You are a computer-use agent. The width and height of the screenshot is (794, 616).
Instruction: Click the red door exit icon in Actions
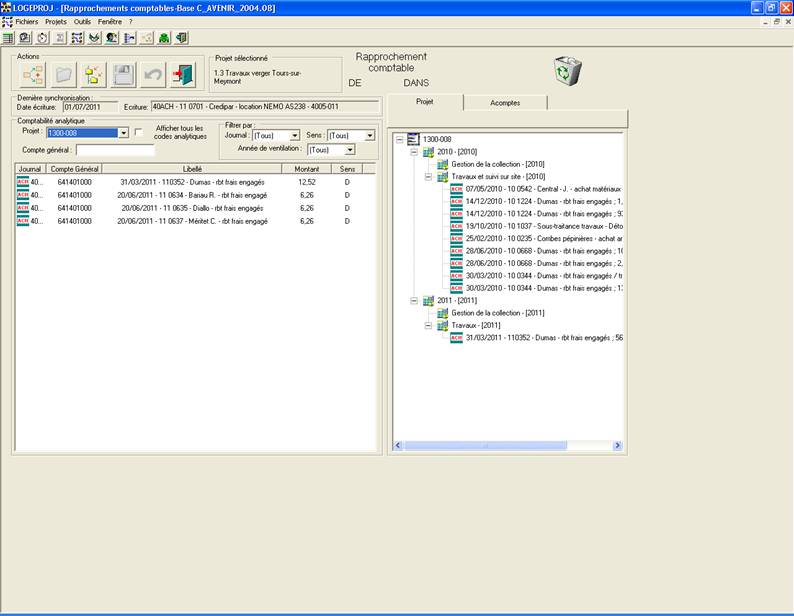183,75
